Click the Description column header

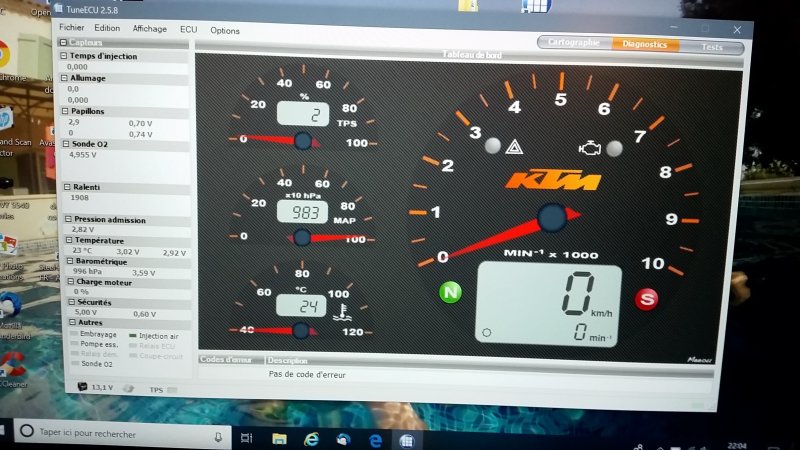point(287,361)
